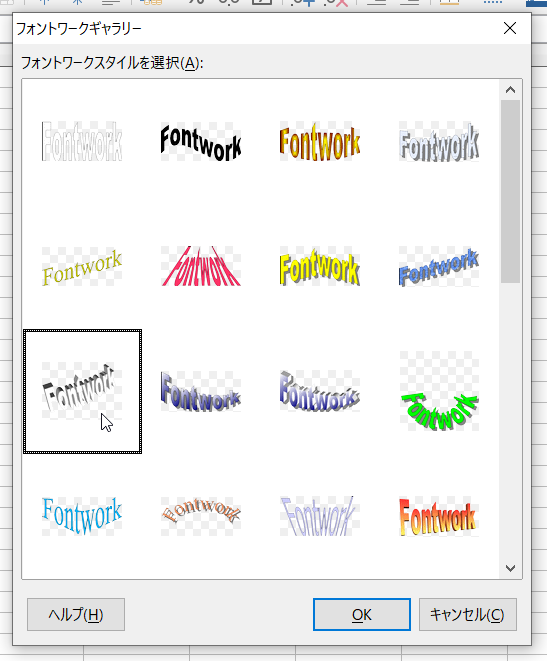This screenshot has height=661, width=547.
Task: Select the light blue-gray 3D Fontwork style
Action: click(439, 141)
